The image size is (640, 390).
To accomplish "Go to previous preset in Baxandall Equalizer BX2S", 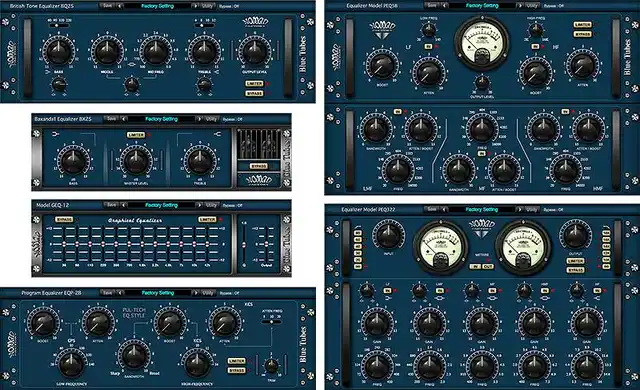I will [x=124, y=119].
